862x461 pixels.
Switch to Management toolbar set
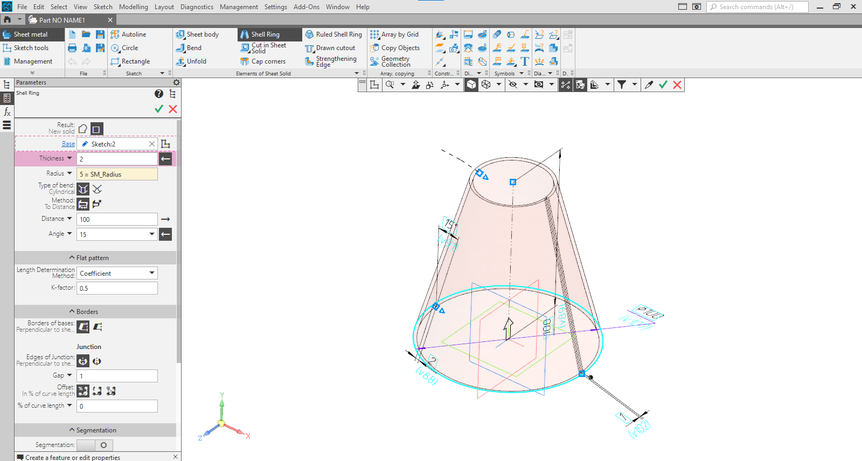pyautogui.click(x=33, y=62)
